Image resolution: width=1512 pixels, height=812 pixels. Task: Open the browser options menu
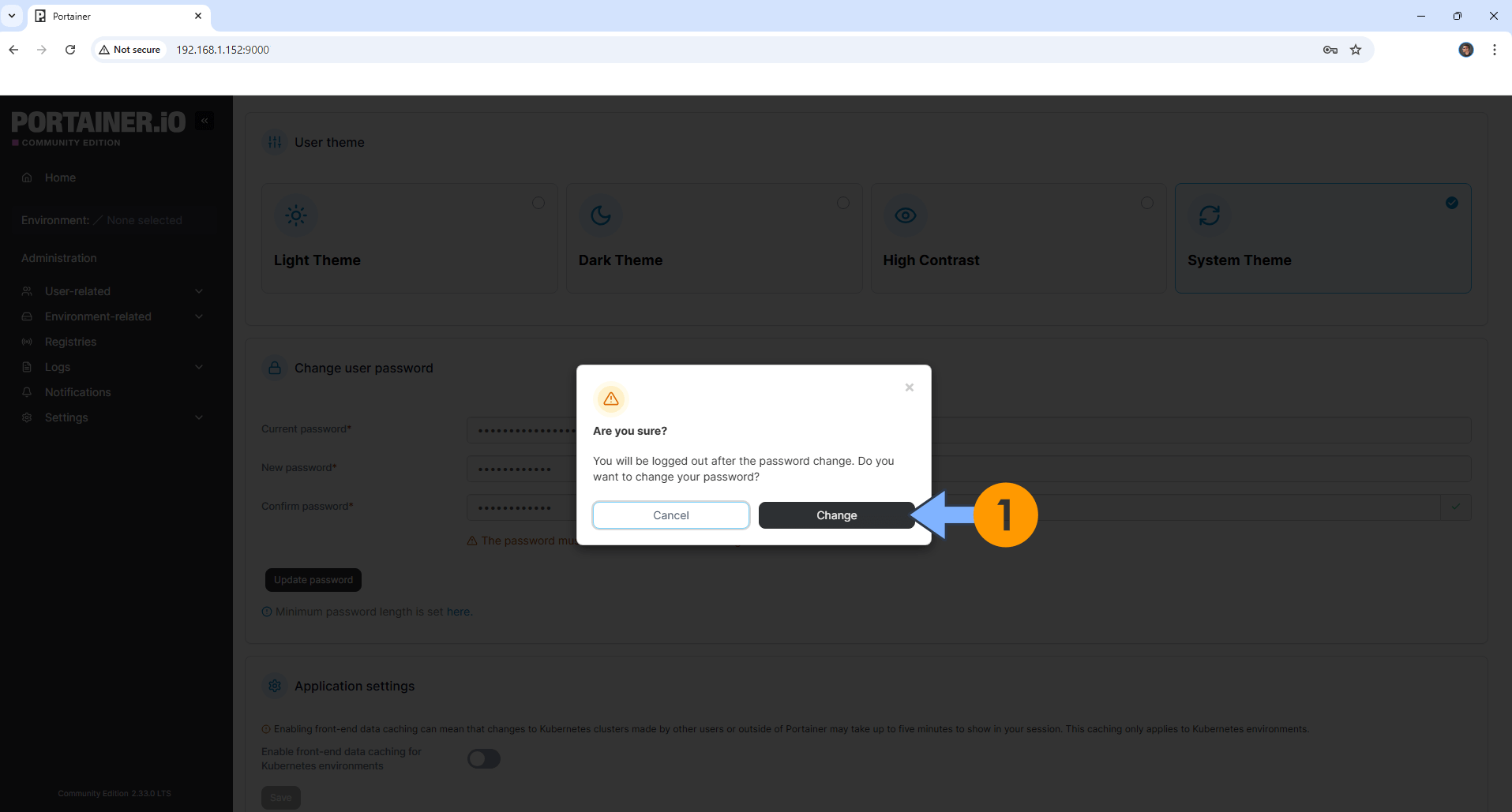point(1494,49)
